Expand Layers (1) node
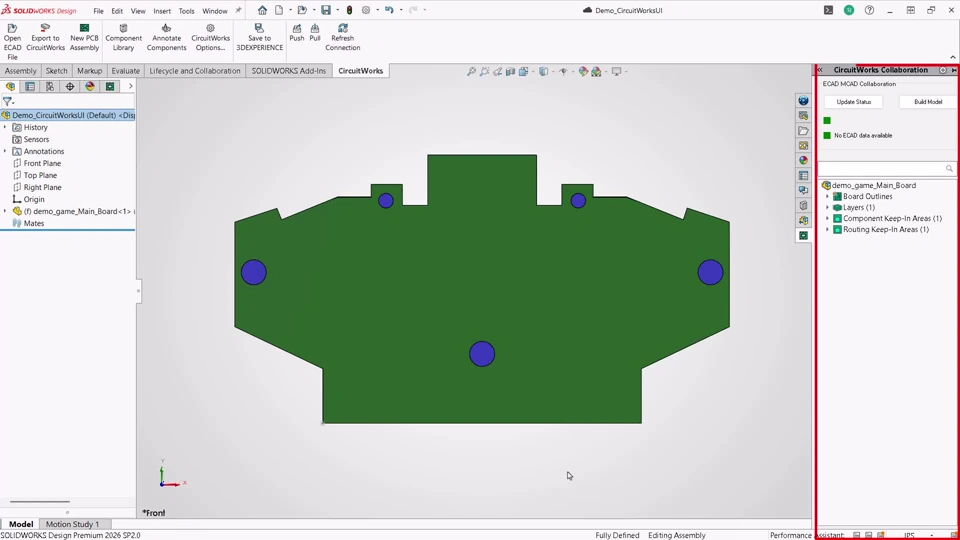The height and width of the screenshot is (540, 960). (x=828, y=208)
